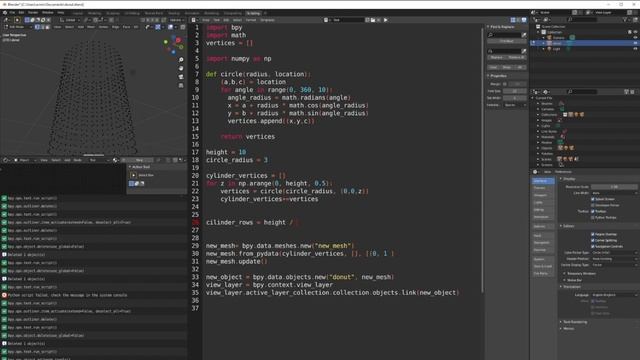Click the Replace All button
Screen dimensions: 640x360
tap(516, 58)
